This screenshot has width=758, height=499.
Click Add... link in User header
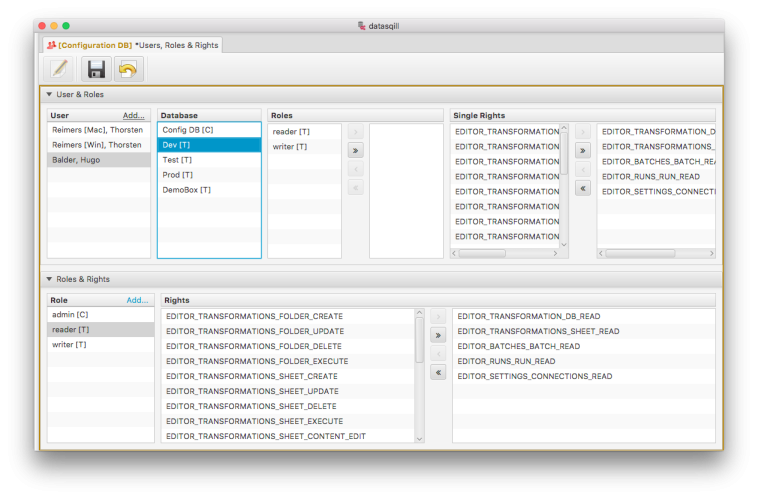(x=133, y=115)
